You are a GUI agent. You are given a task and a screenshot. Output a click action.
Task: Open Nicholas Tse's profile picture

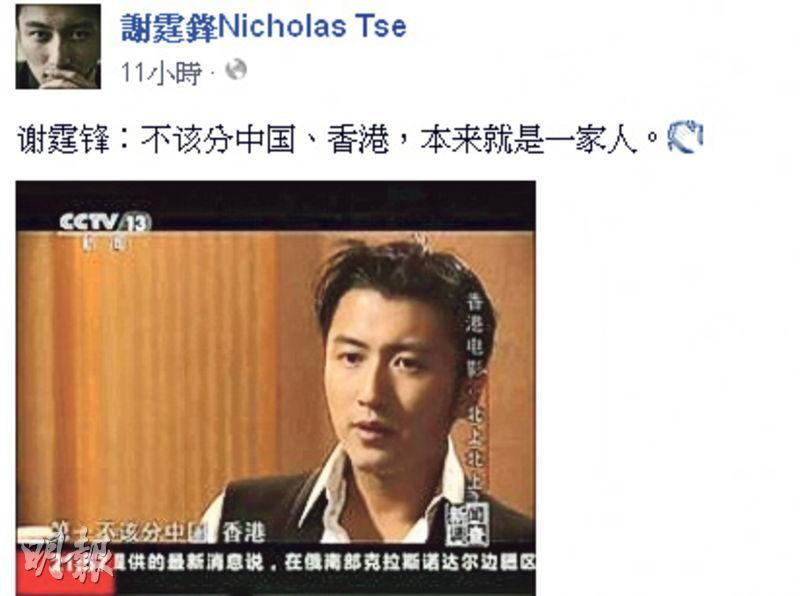coord(58,46)
